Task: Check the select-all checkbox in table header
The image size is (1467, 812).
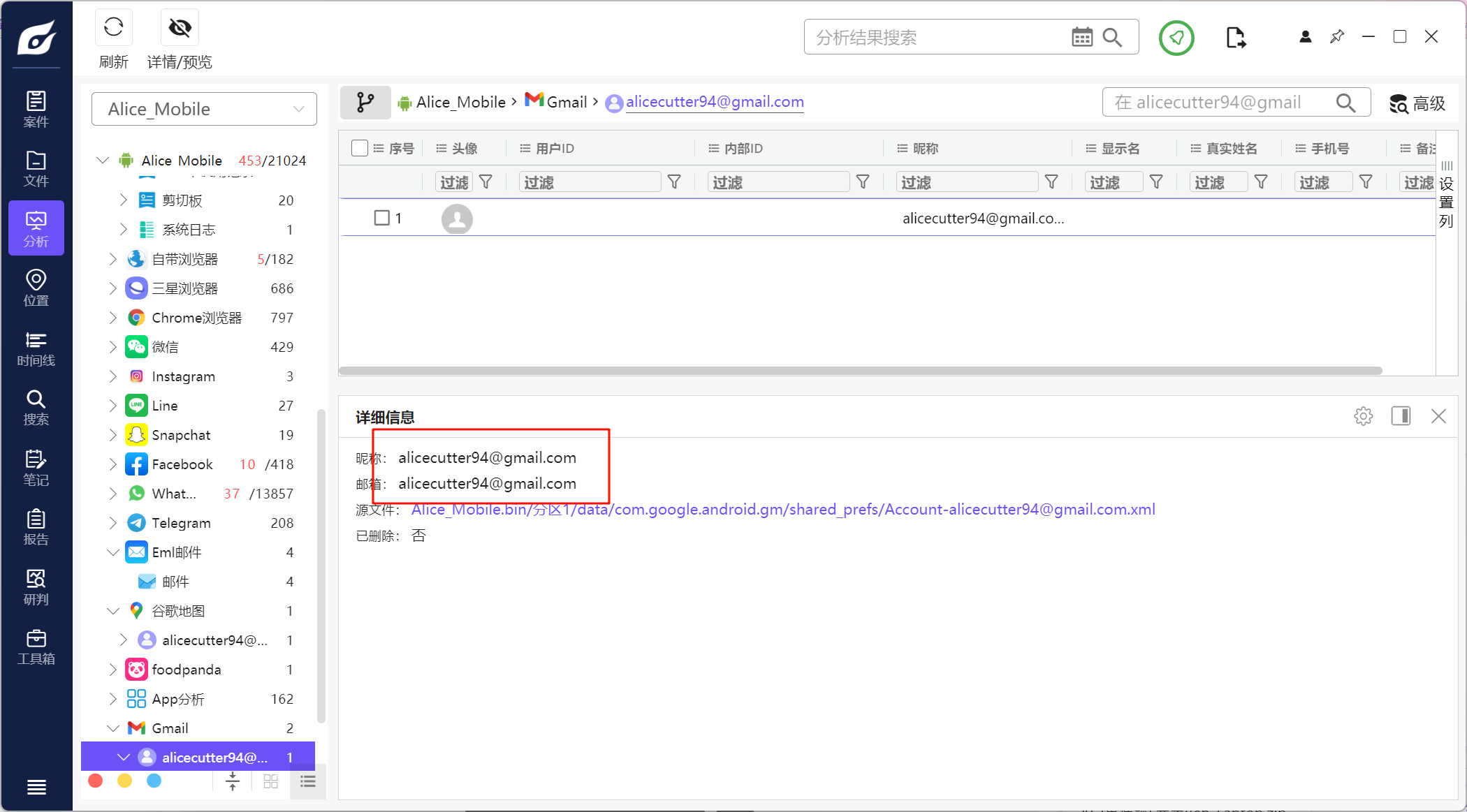Action: click(x=360, y=148)
